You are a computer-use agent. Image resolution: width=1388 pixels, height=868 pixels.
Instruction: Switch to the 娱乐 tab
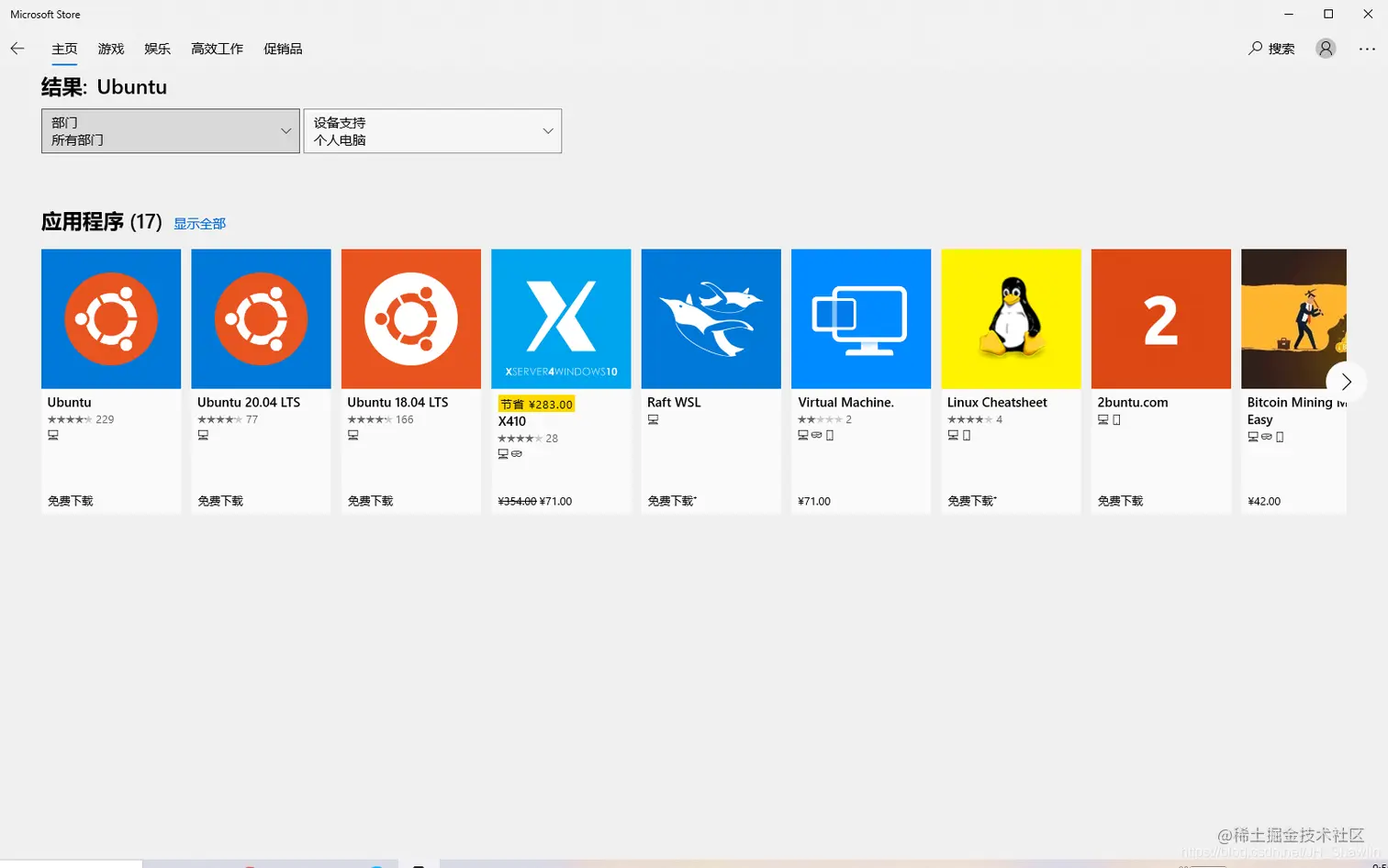[x=157, y=49]
